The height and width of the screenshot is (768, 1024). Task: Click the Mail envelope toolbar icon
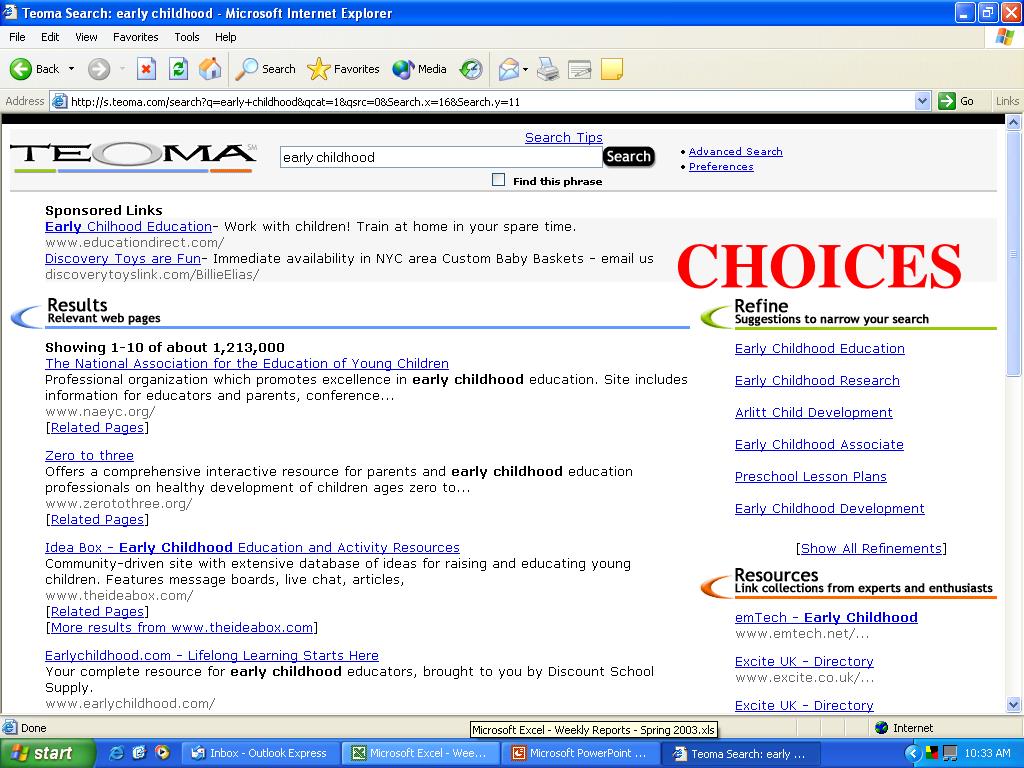point(509,69)
